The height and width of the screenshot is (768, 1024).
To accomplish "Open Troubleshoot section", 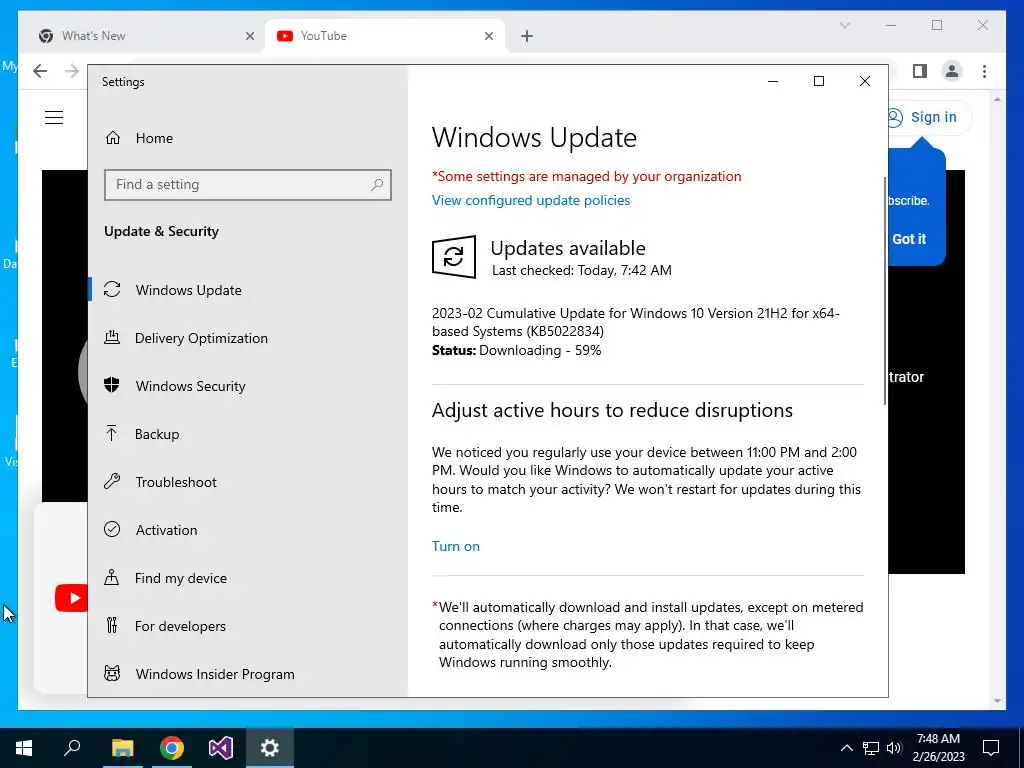I will 176,482.
